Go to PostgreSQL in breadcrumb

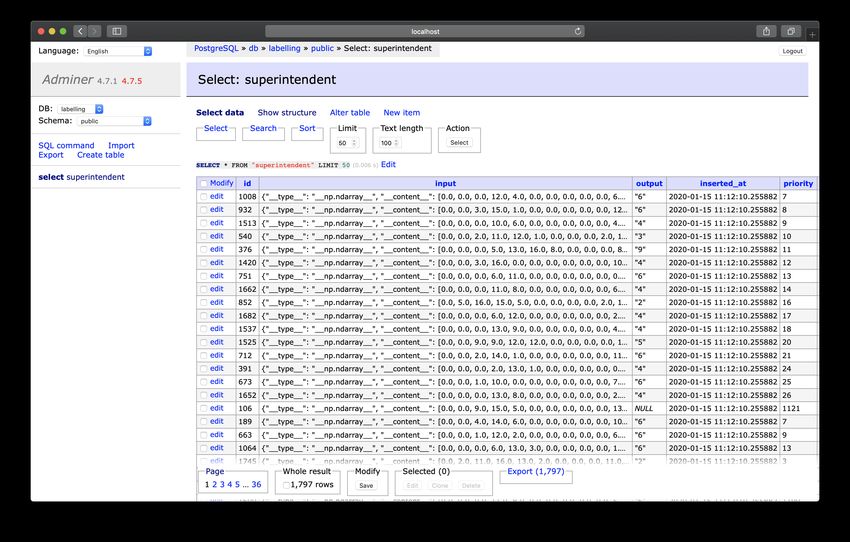tap(216, 48)
